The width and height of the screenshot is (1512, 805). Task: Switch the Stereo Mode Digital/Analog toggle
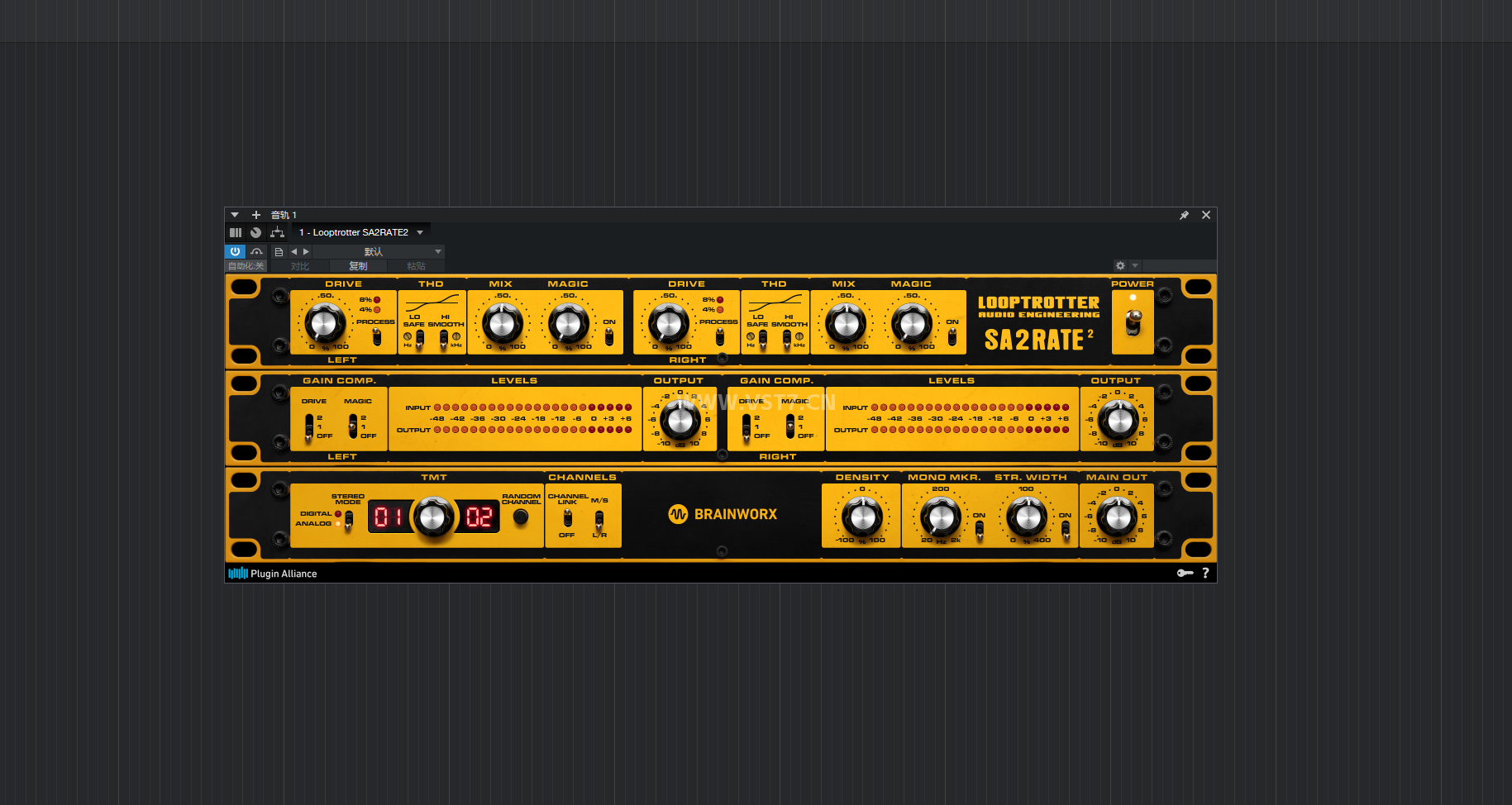tap(349, 519)
